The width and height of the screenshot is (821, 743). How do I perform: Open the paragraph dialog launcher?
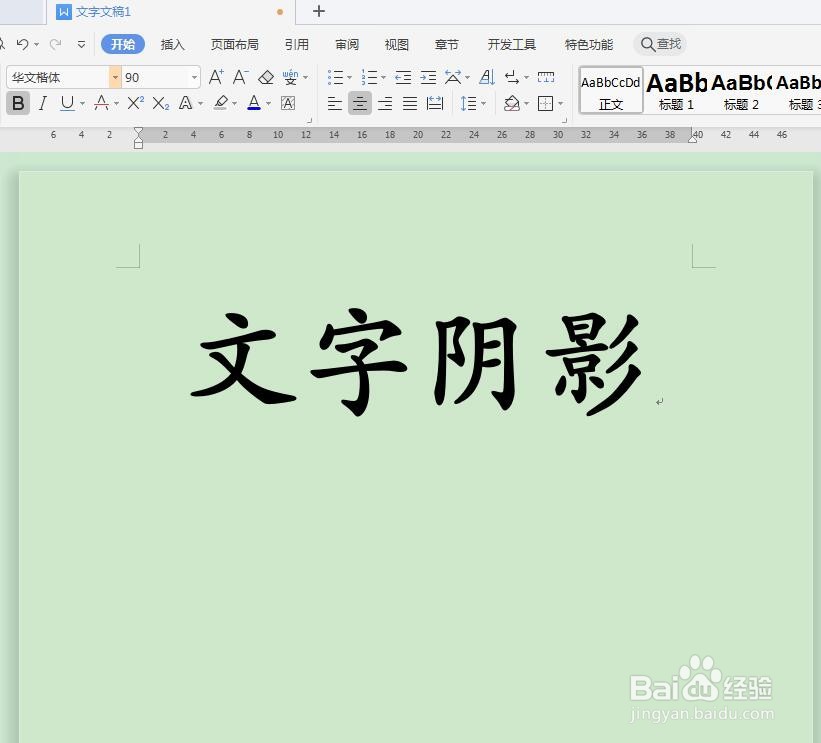pyautogui.click(x=564, y=120)
